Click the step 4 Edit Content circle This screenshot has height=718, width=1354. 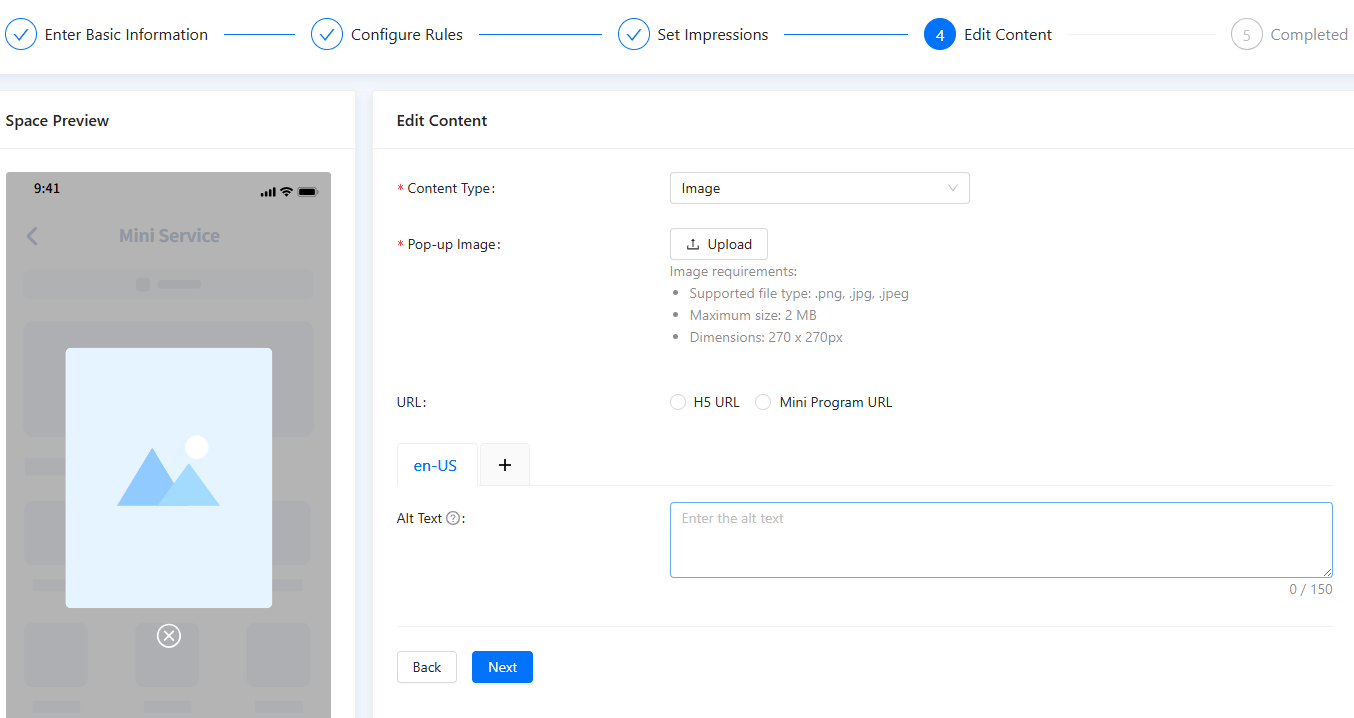pos(940,34)
